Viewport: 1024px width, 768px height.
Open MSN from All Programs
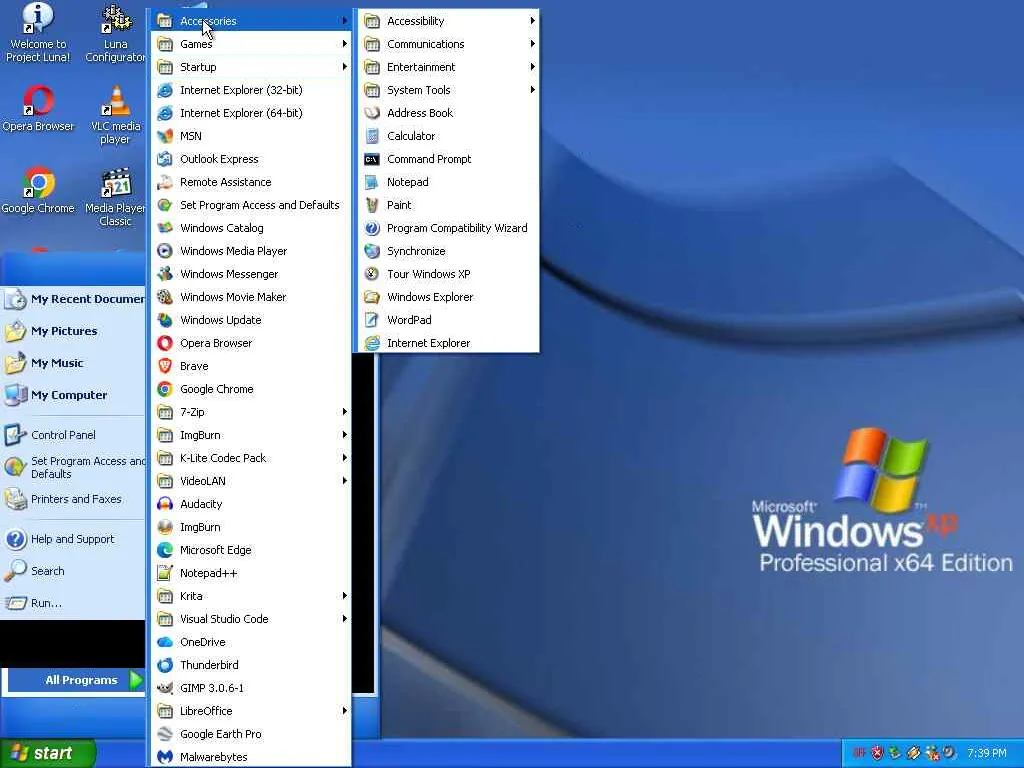click(251, 136)
